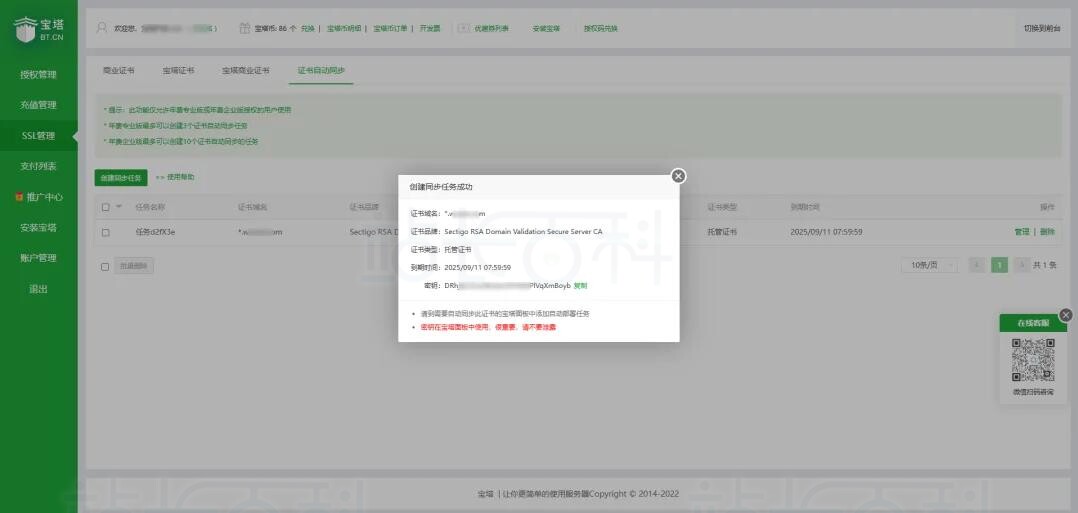Image resolution: width=1078 pixels, height=513 pixels.
Task: Click the user avatar icon
Action: pyautogui.click(x=102, y=28)
